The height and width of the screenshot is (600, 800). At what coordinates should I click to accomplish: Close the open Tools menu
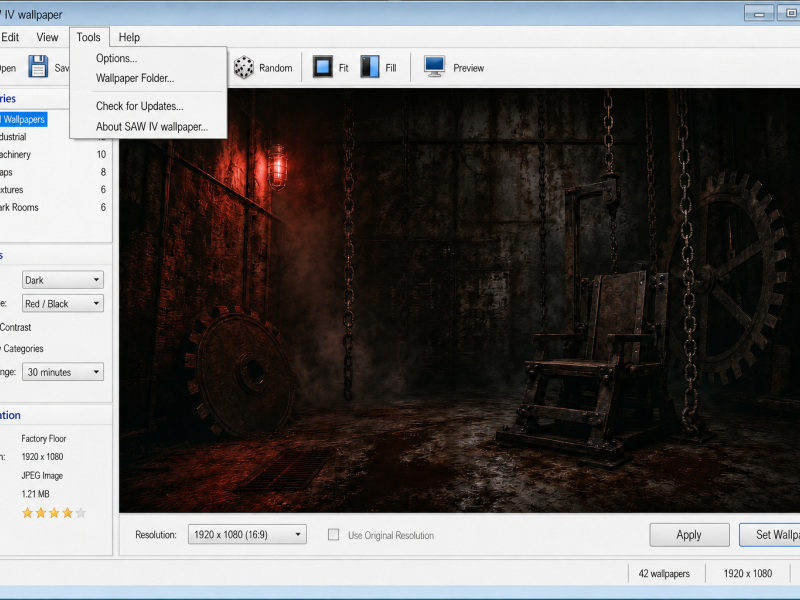(88, 37)
